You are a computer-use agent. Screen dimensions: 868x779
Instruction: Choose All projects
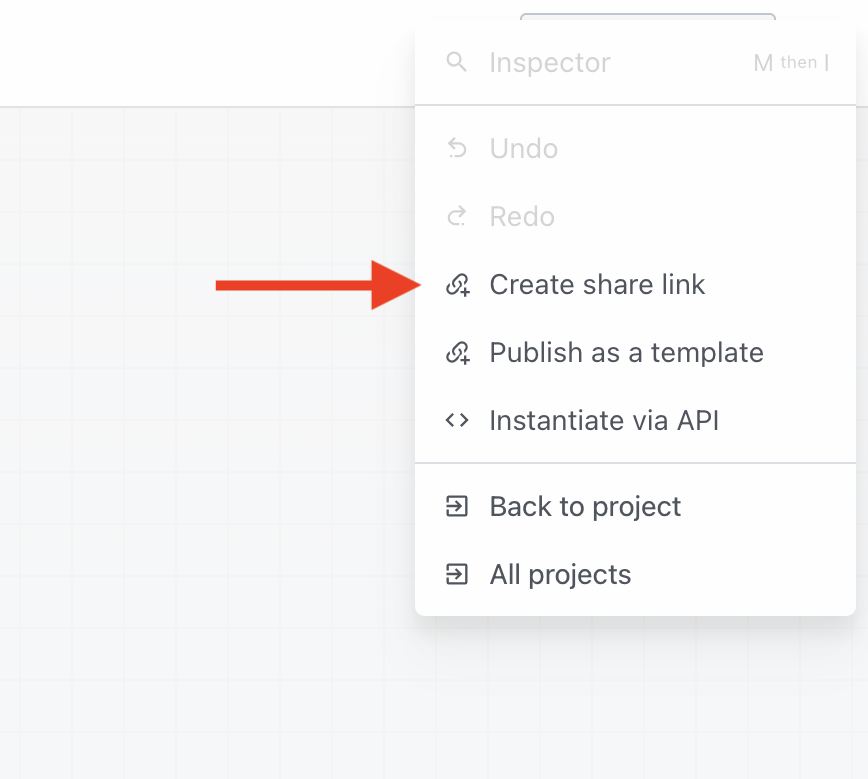coord(560,574)
